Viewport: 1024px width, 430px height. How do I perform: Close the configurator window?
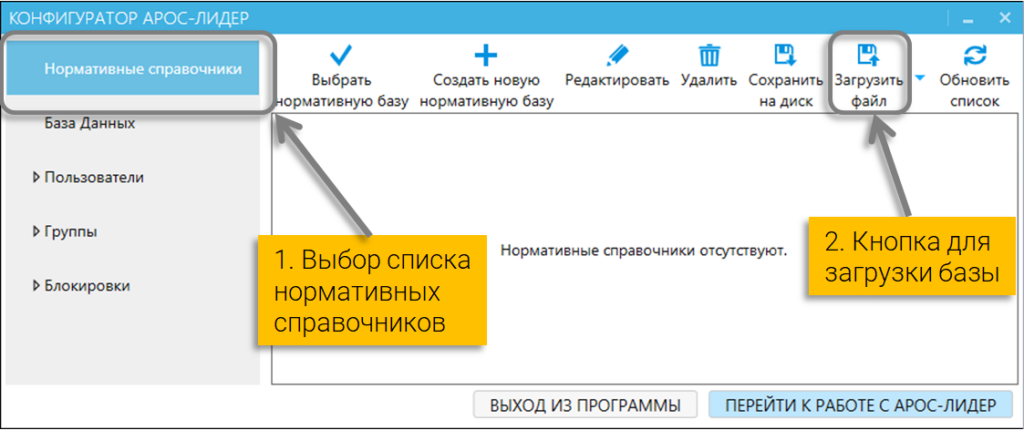(x=1005, y=19)
